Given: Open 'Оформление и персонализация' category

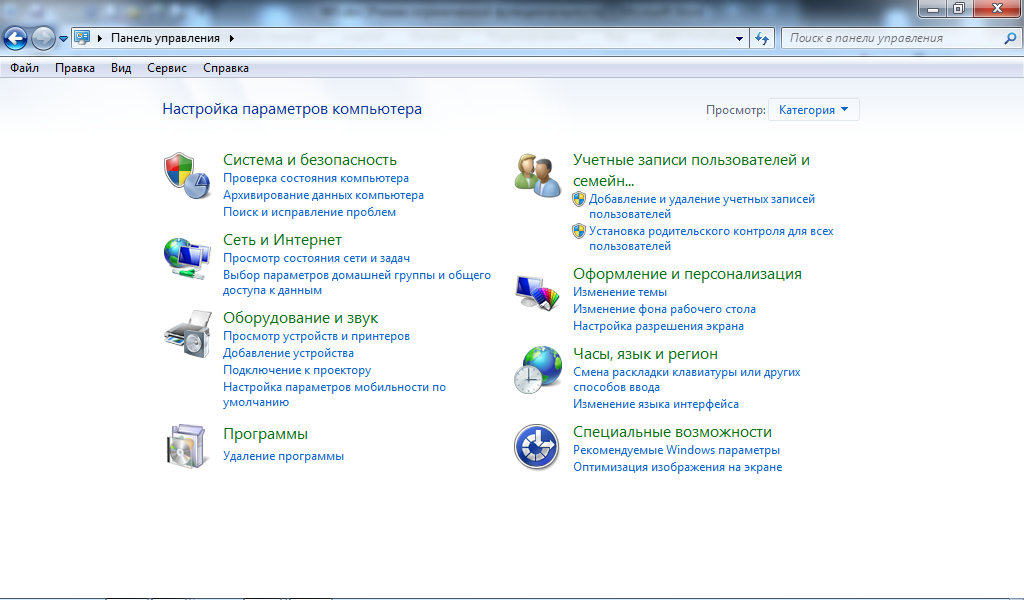Looking at the screenshot, I should pos(687,274).
